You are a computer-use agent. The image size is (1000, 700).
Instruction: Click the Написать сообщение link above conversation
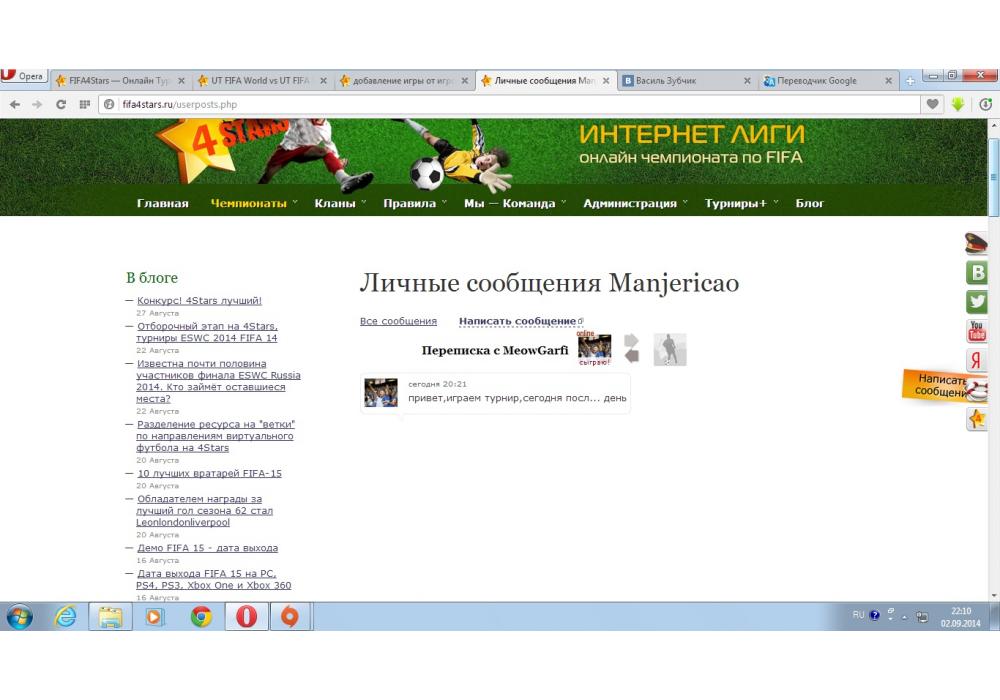517,321
